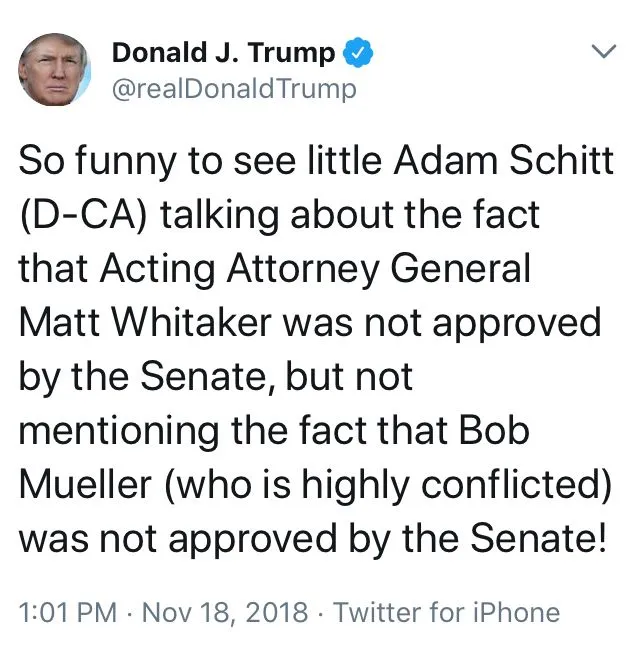Click the Twitter for iPhone source label
Screen dimensions: 640x658
coord(446,612)
